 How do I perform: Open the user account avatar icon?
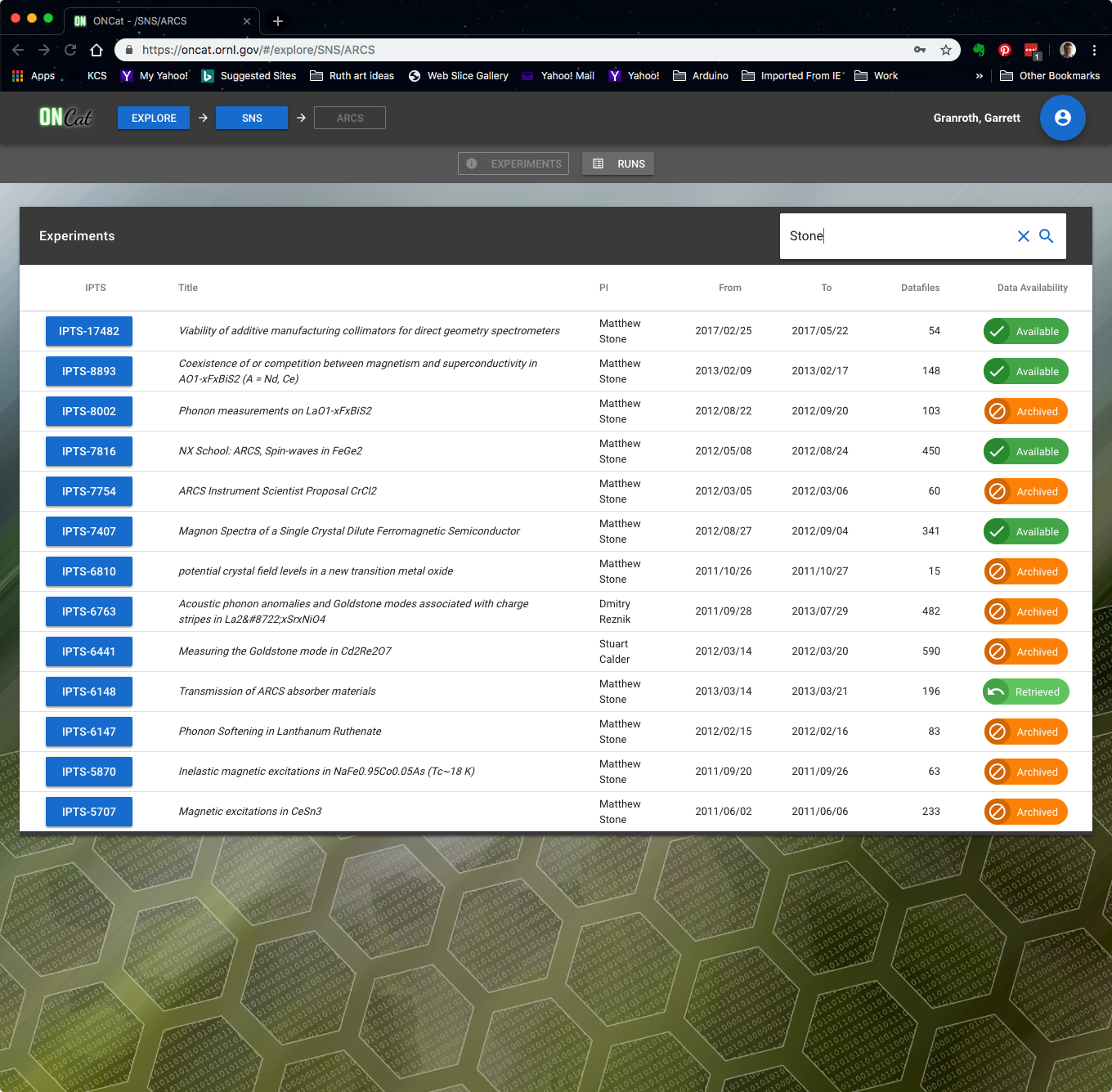tap(1062, 118)
